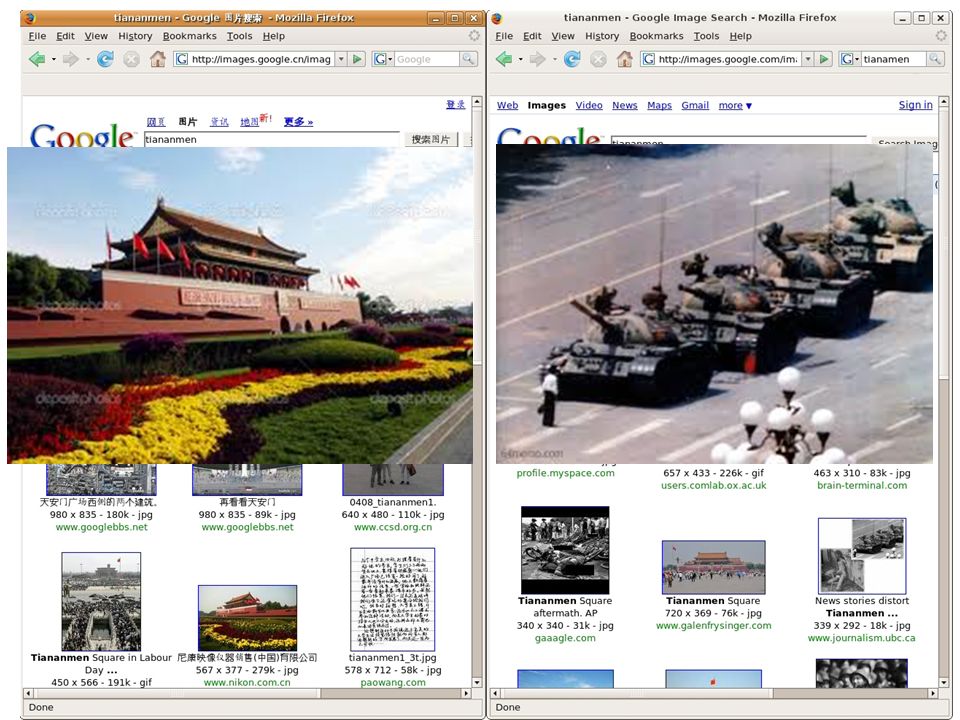Click Maps link on right Google page
The image size is (960, 720).
click(x=659, y=105)
